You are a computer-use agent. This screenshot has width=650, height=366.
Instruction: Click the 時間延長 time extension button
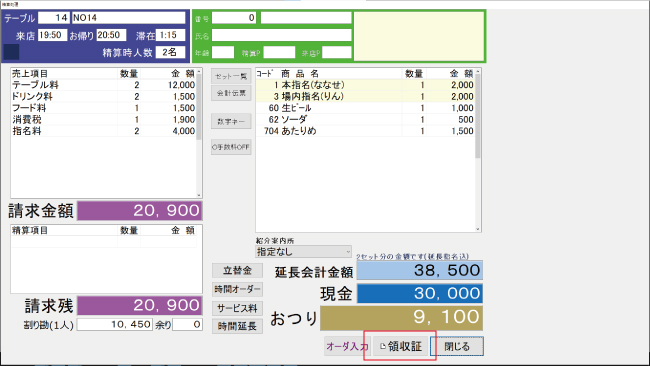click(237, 327)
